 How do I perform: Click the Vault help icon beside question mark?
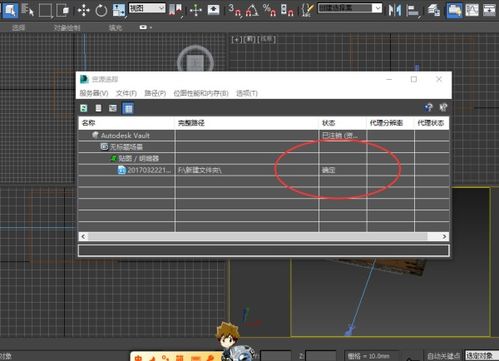pyautogui.click(x=443, y=107)
